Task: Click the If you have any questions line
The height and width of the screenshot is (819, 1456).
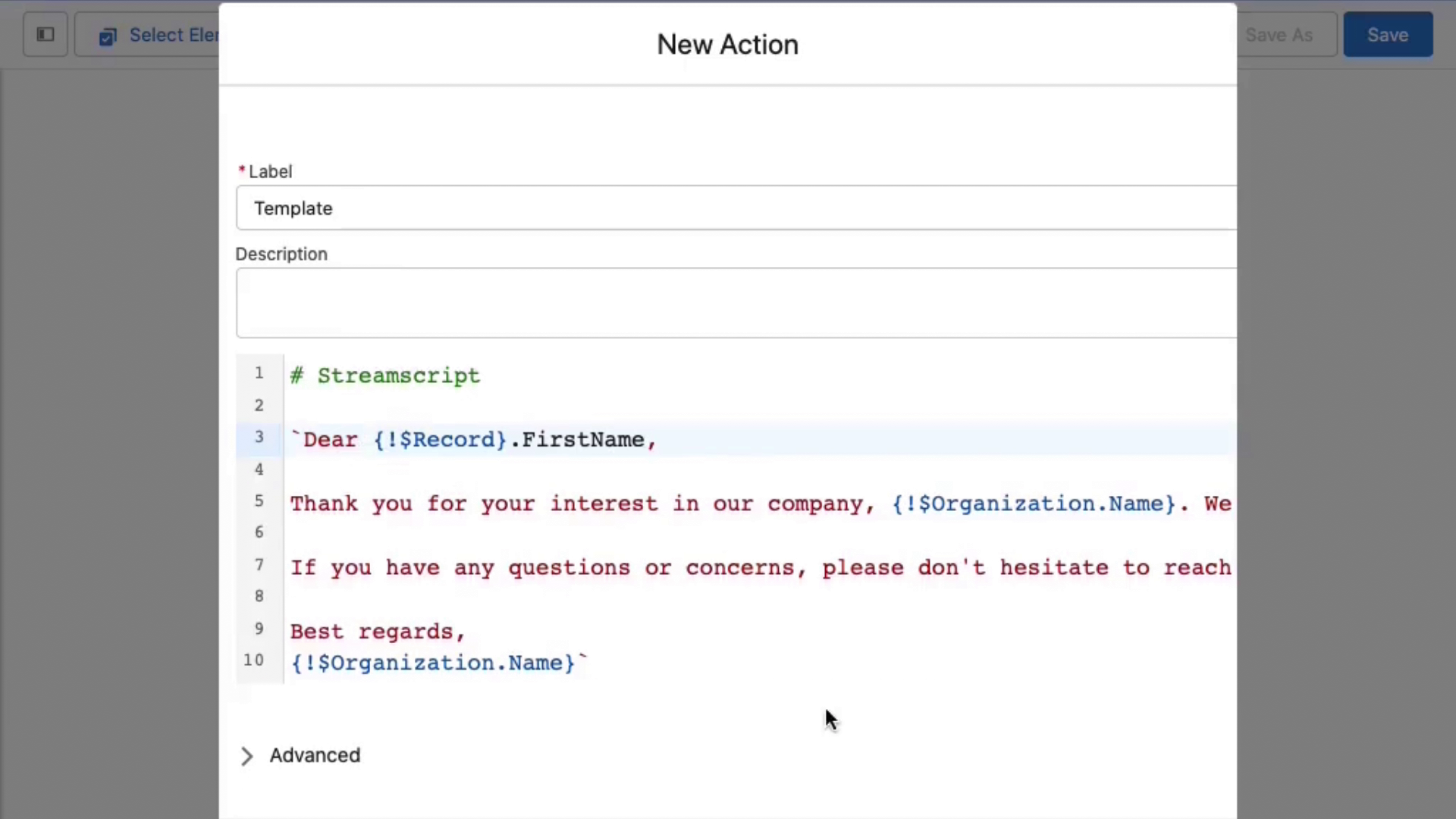Action: pos(761,567)
